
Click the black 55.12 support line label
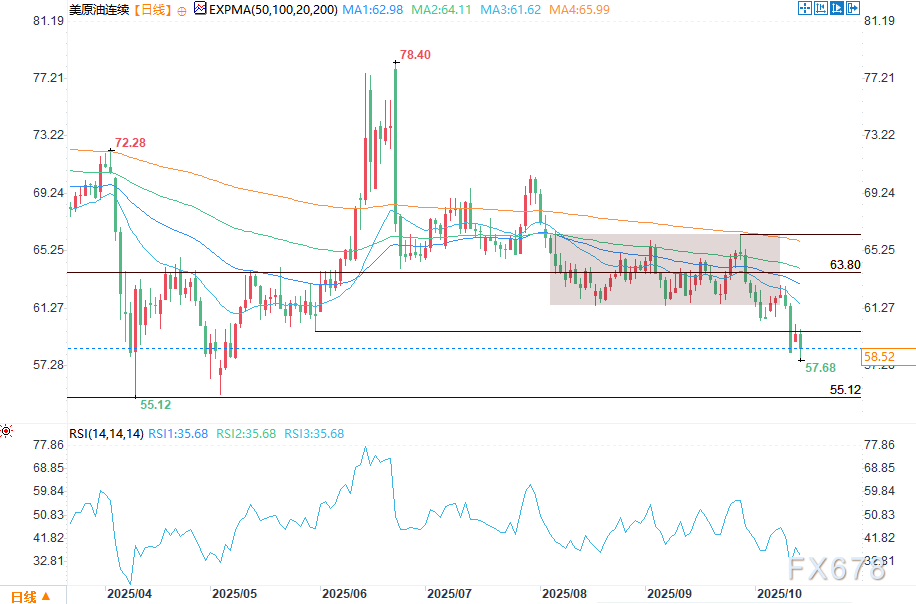click(845, 390)
